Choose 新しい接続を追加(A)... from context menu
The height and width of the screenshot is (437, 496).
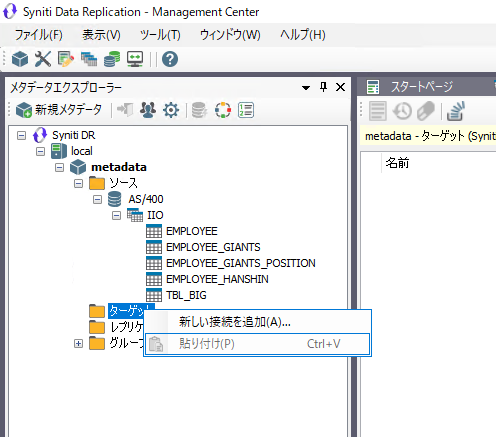pos(258,322)
